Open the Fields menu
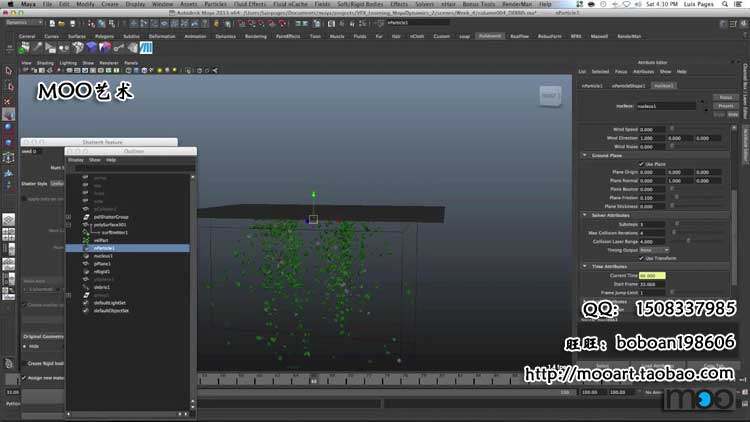This screenshot has height=422, width=750. pyautogui.click(x=322, y=4)
